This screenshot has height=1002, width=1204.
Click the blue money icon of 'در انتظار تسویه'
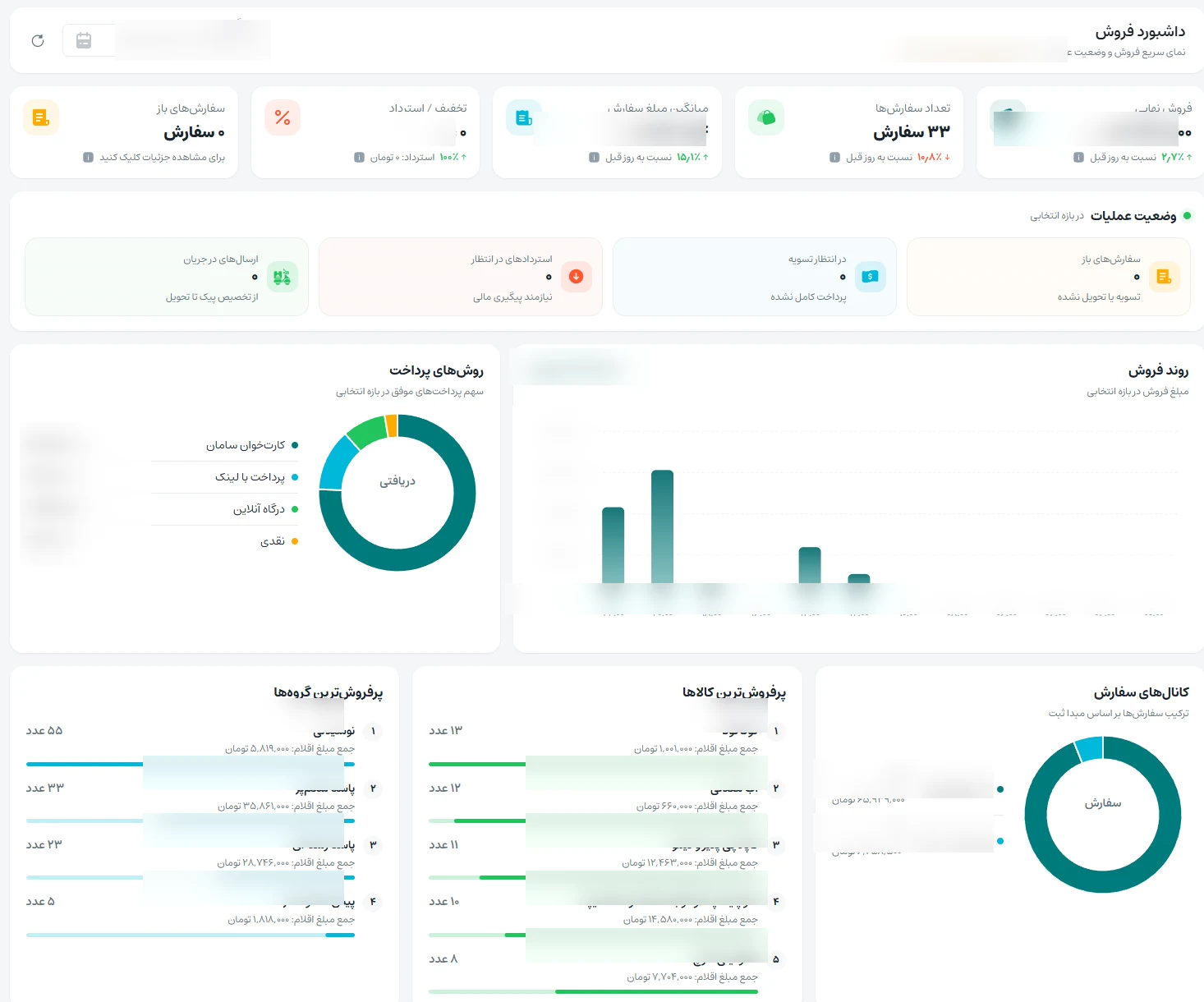click(871, 277)
